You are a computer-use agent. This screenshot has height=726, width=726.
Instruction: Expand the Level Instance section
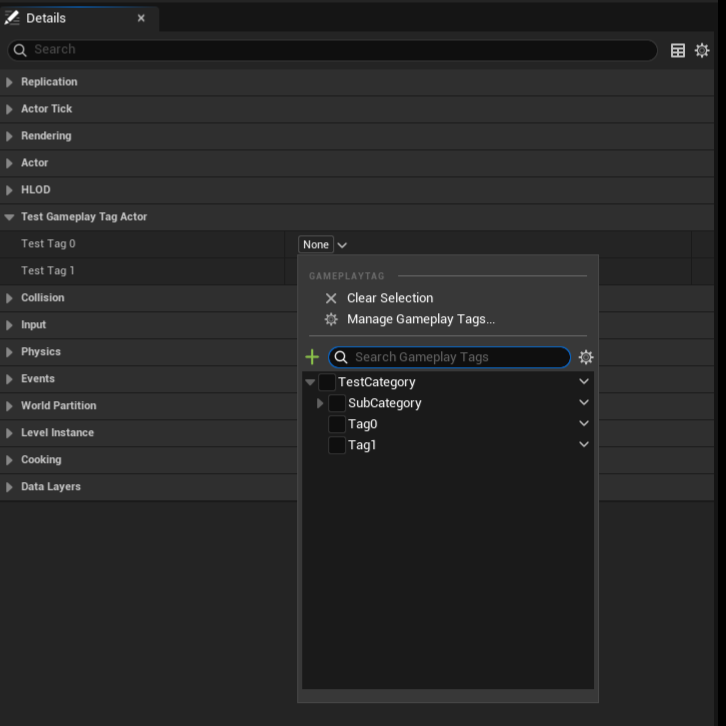coord(9,433)
